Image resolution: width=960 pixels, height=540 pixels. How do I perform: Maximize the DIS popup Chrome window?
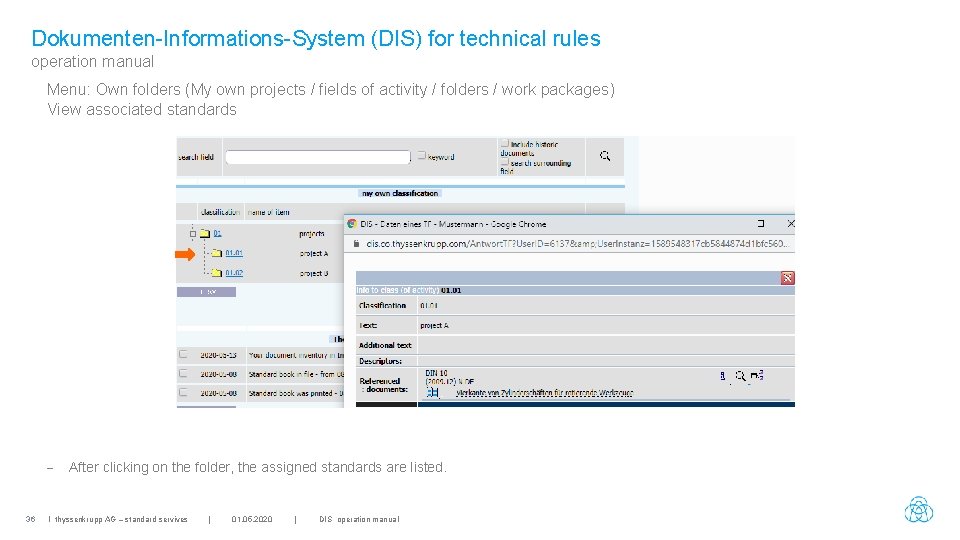(760, 223)
